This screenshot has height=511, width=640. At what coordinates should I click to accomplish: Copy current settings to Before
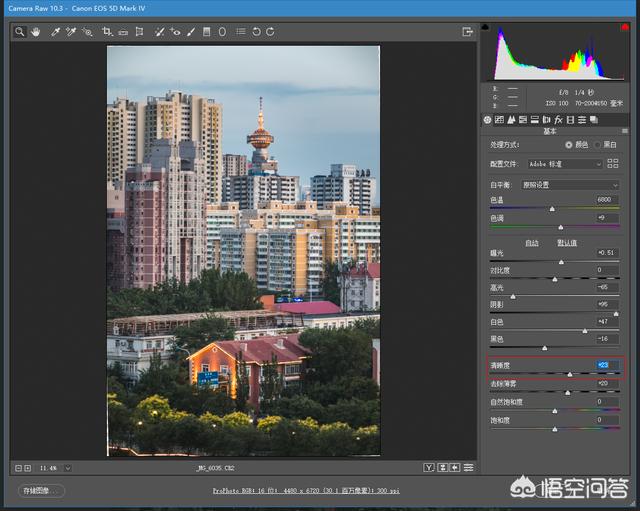tap(455, 468)
